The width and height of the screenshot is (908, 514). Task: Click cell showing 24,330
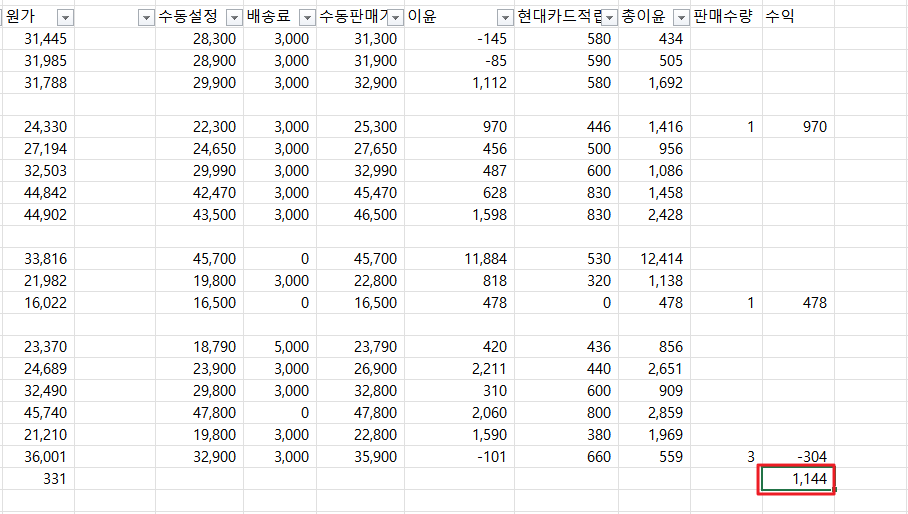pos(38,127)
